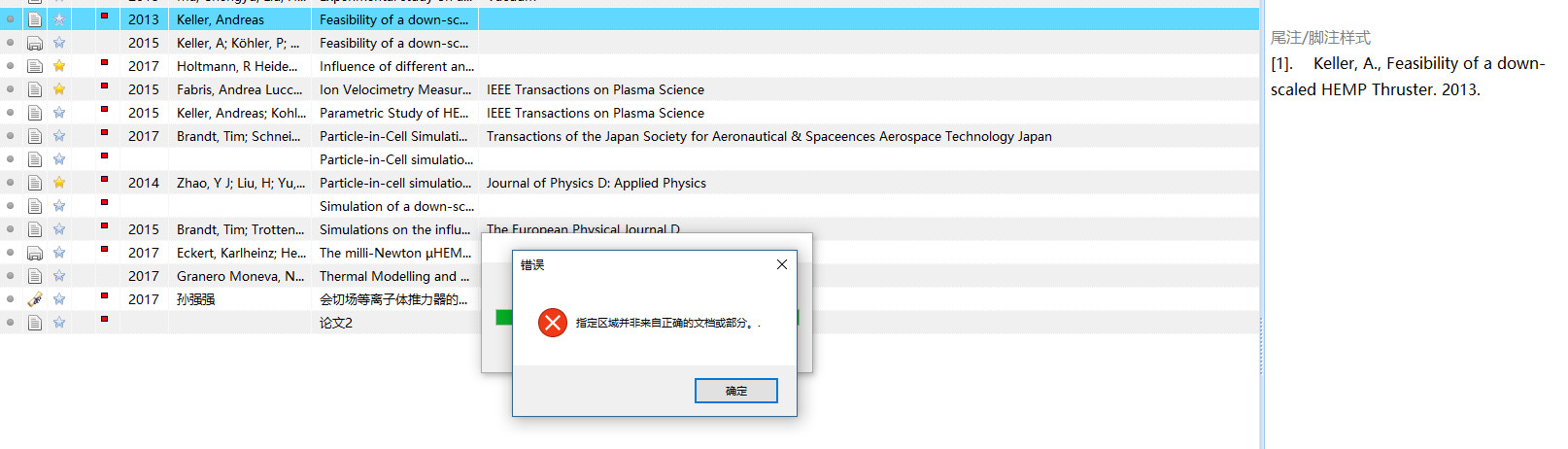Select Simulation of a down-sc... untitled-year row
Image resolution: width=1568 pixels, height=449 pixels.
[630, 206]
